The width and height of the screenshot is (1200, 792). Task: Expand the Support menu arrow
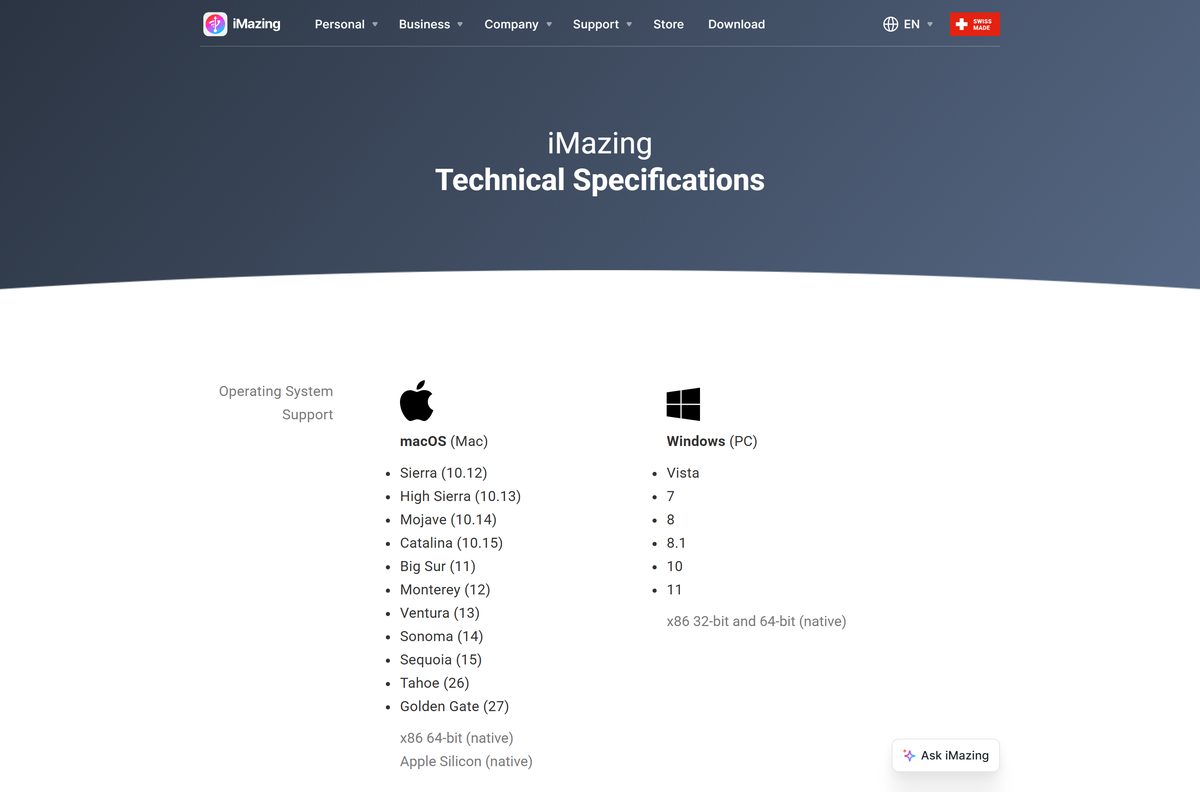pyautogui.click(x=629, y=25)
